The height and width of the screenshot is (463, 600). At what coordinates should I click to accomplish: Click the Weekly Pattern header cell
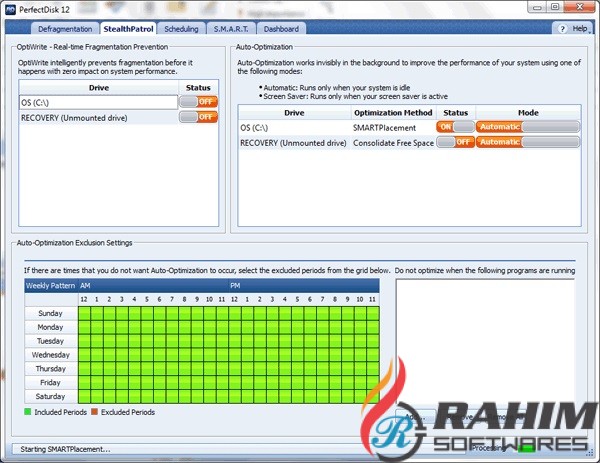pos(51,286)
